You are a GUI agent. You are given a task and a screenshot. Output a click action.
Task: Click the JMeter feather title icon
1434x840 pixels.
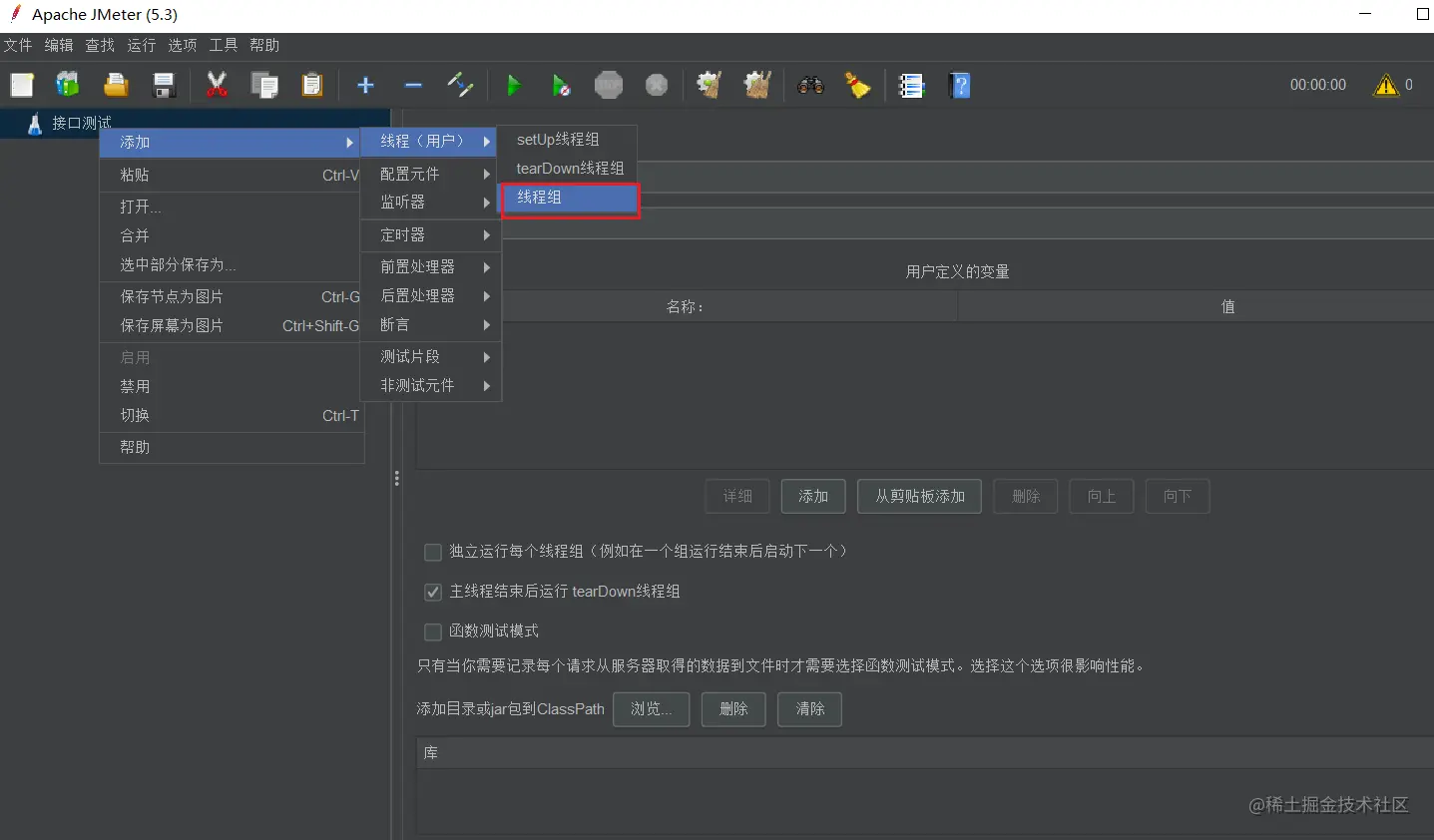[16, 14]
